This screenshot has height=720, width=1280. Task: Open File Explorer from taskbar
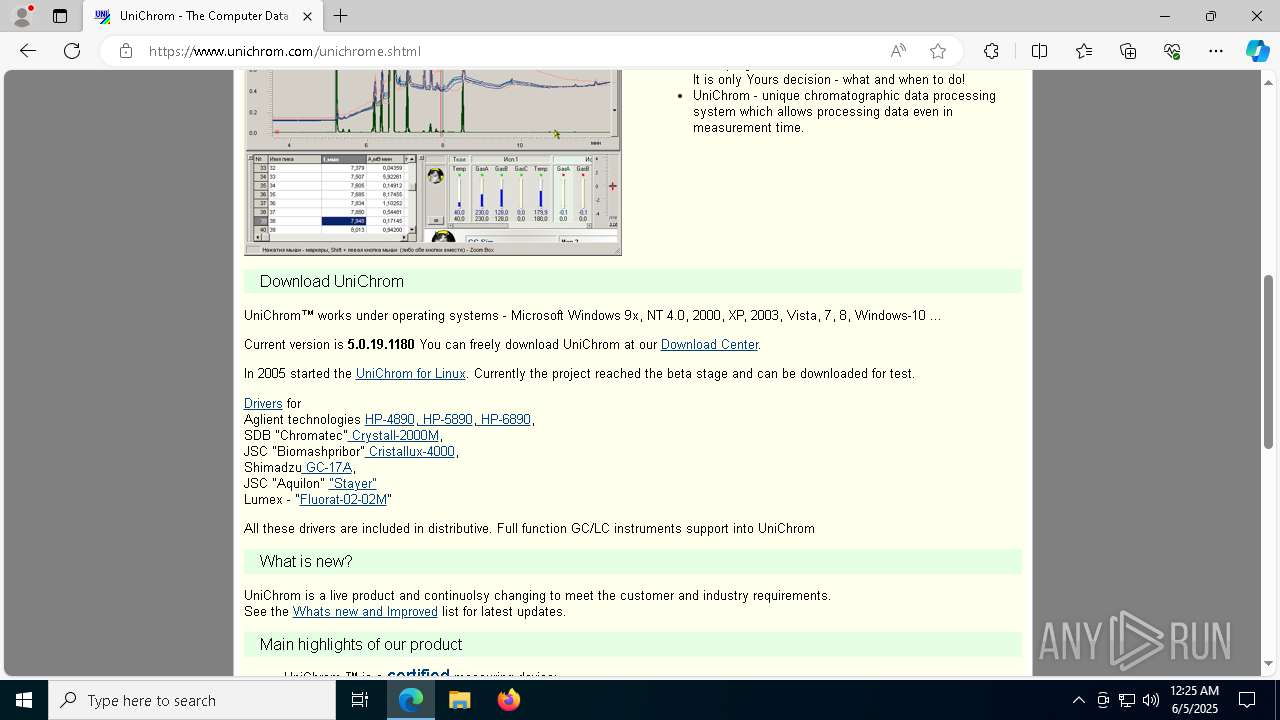point(460,700)
